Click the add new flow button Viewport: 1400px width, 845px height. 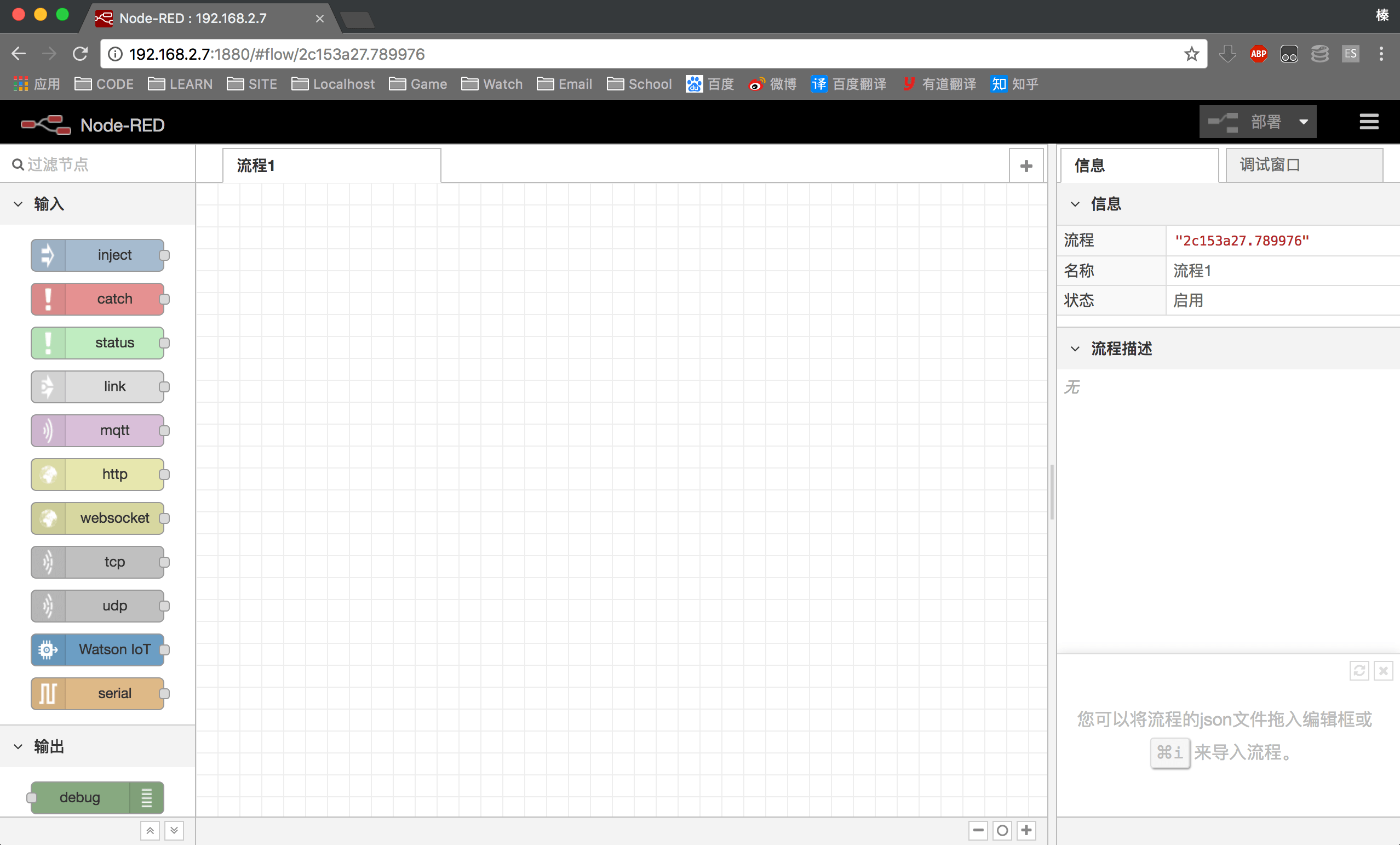pyautogui.click(x=1026, y=166)
